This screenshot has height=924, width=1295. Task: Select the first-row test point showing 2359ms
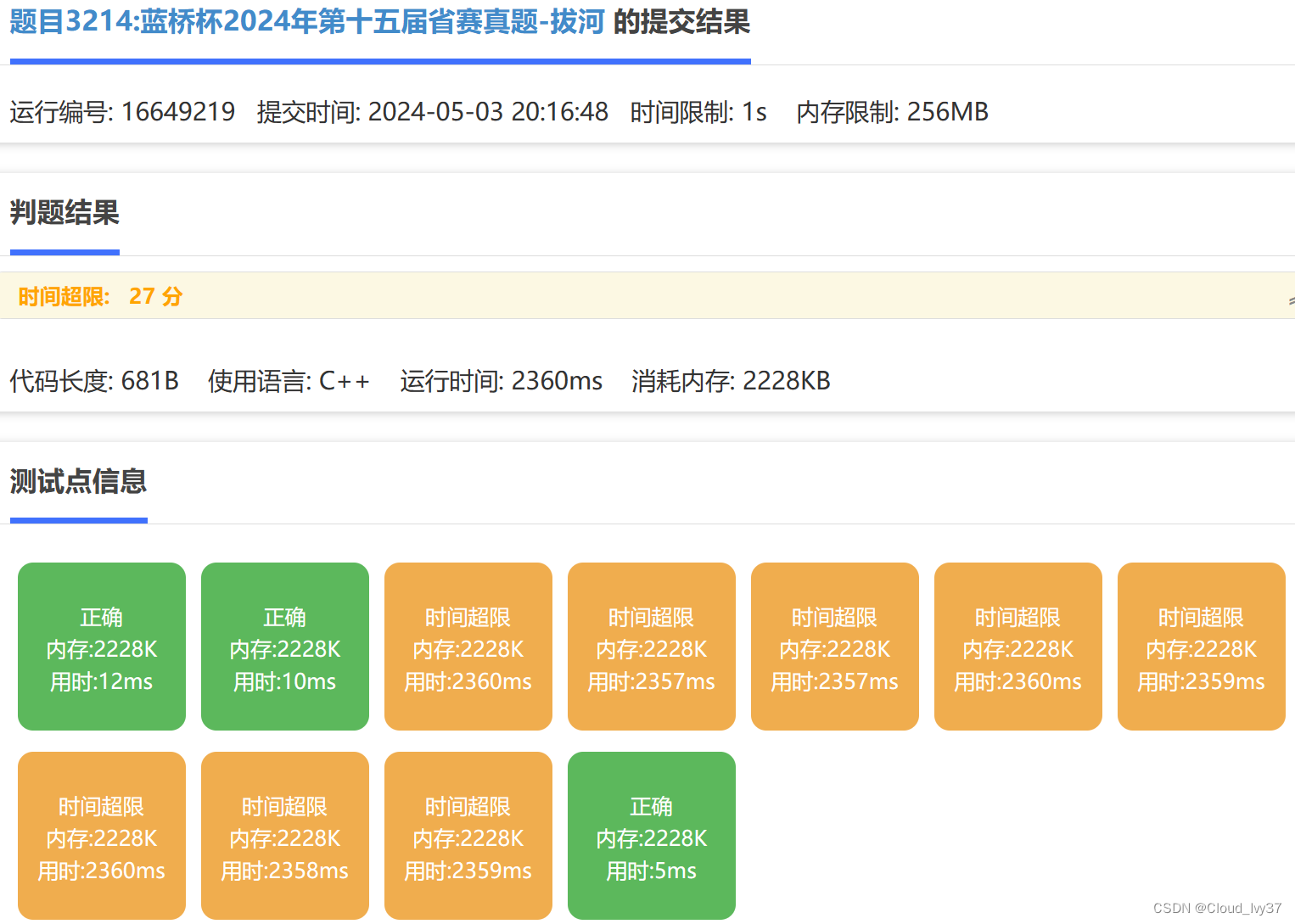(x=1202, y=647)
